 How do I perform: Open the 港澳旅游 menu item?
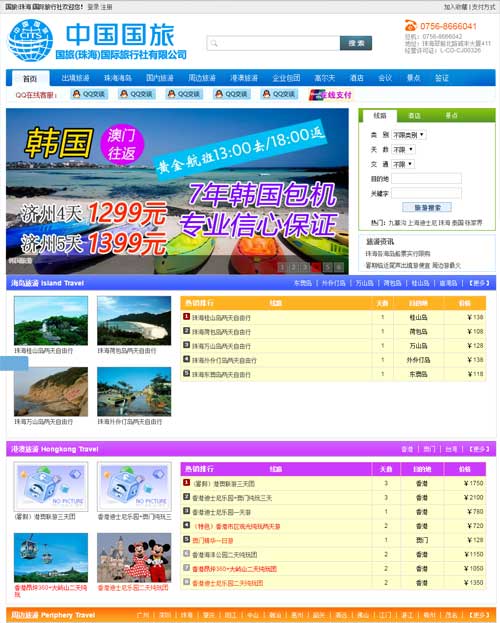(244, 78)
